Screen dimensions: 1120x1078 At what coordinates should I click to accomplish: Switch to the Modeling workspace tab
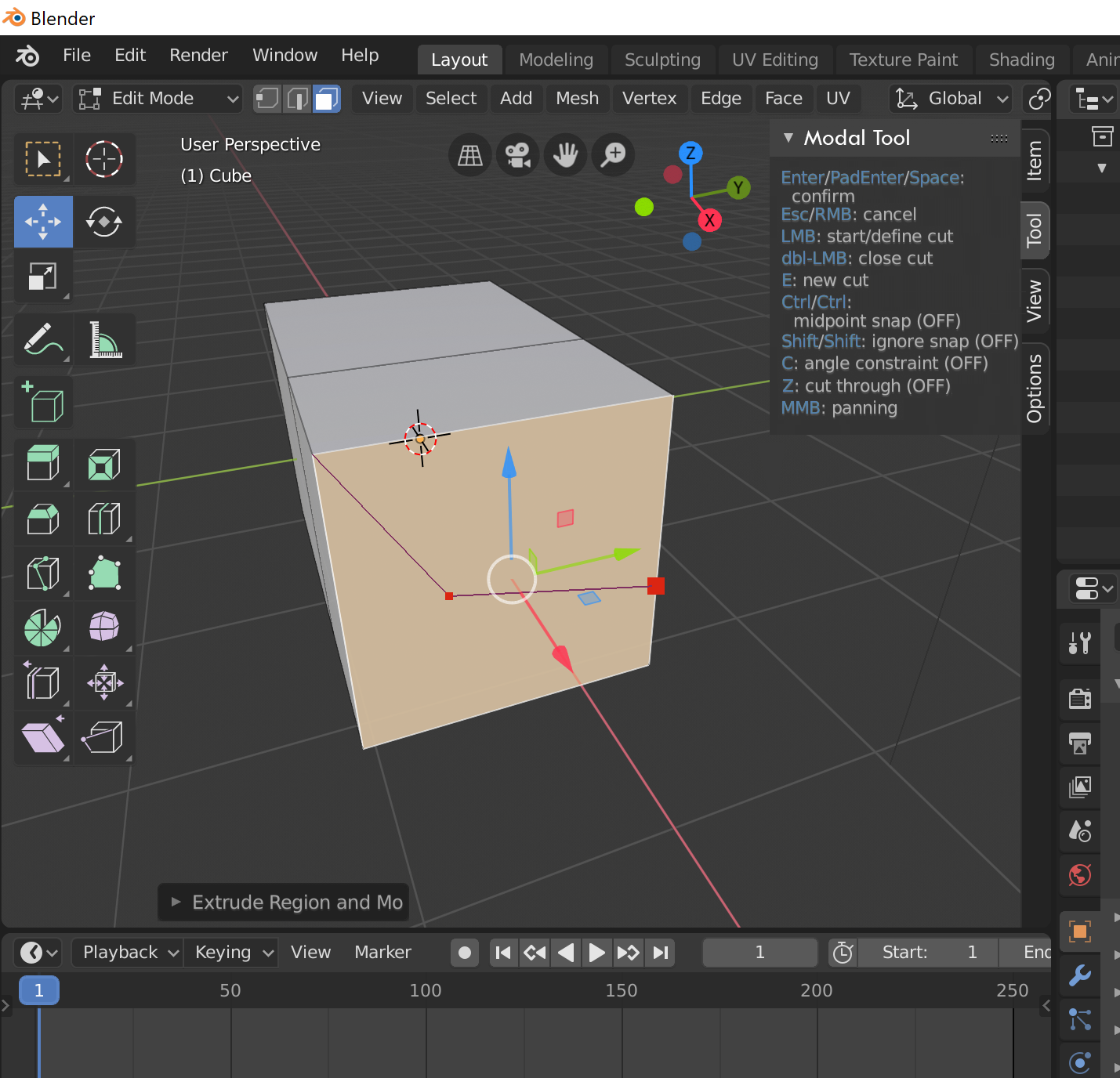coord(556,60)
